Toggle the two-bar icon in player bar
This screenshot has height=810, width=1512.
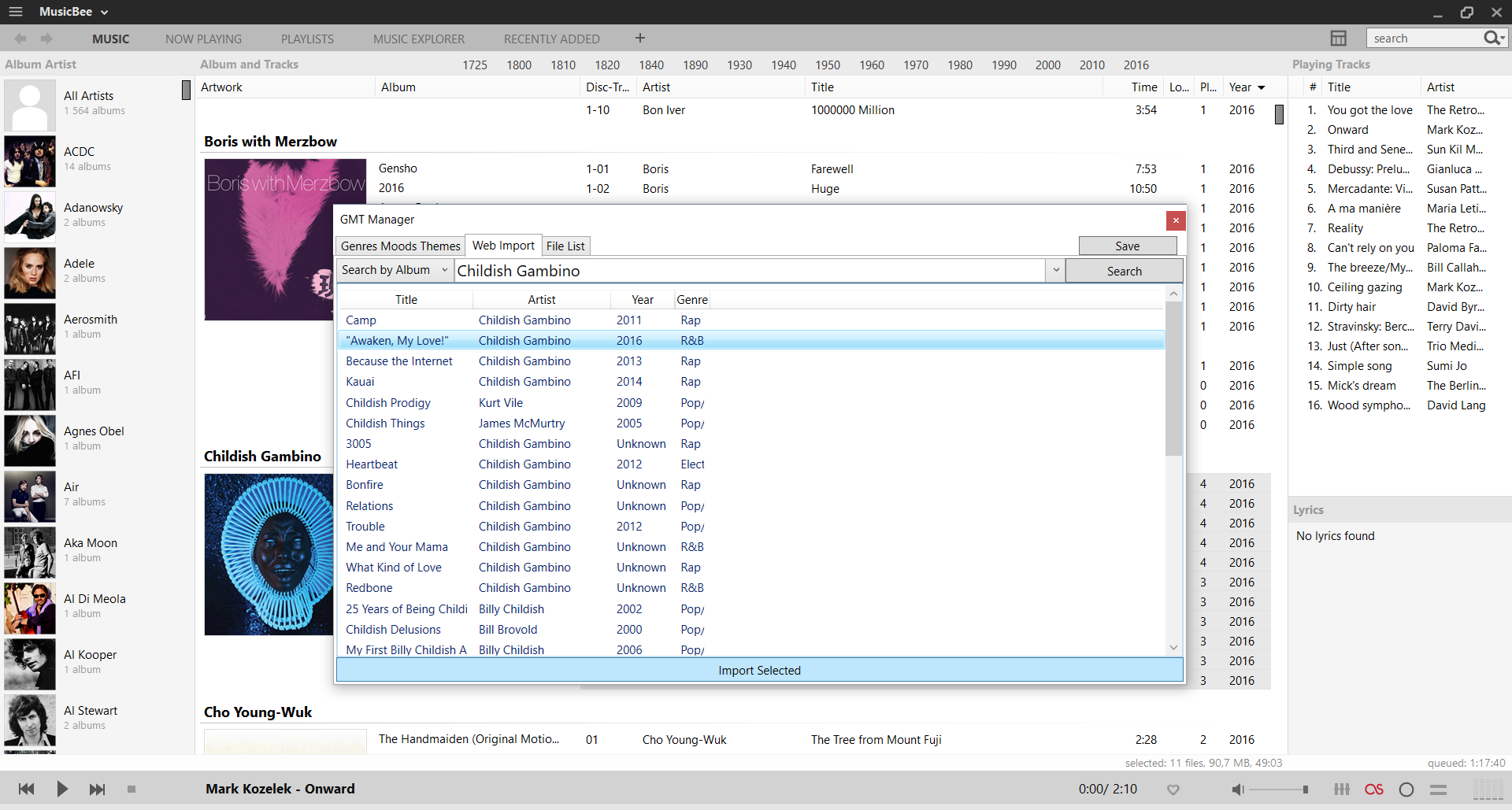[x=1439, y=790]
